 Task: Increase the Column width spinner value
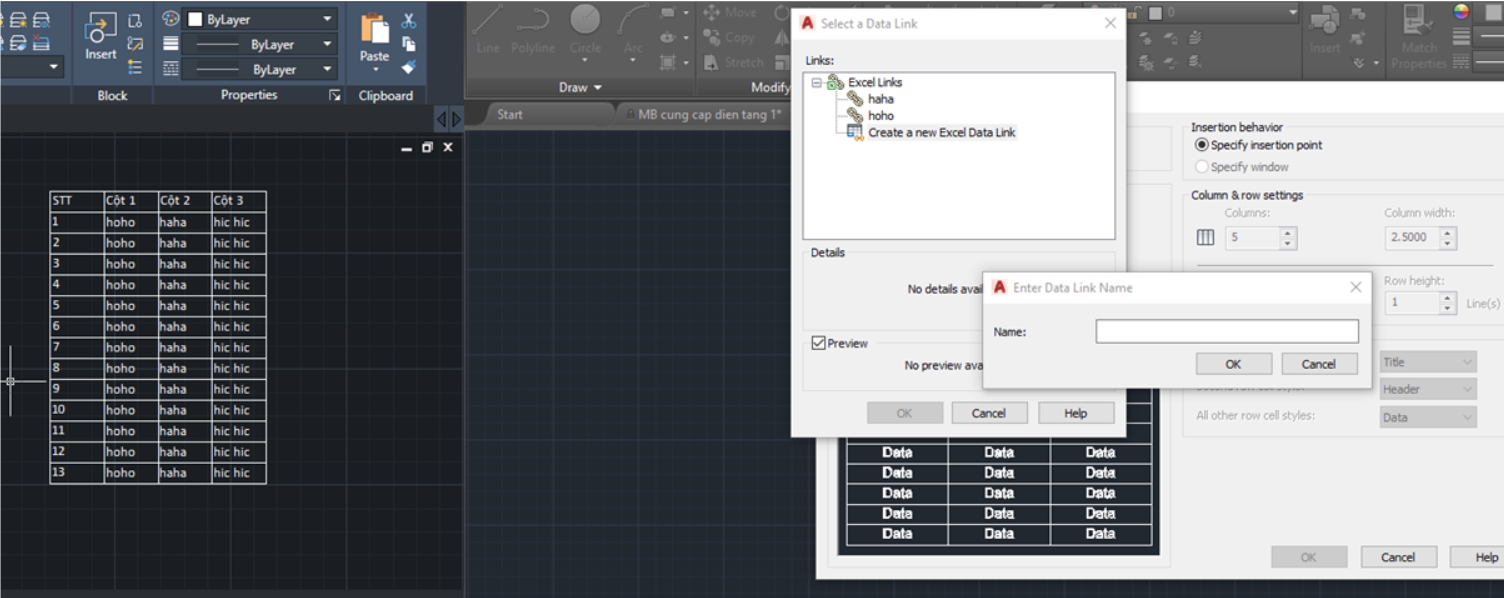click(x=1448, y=233)
